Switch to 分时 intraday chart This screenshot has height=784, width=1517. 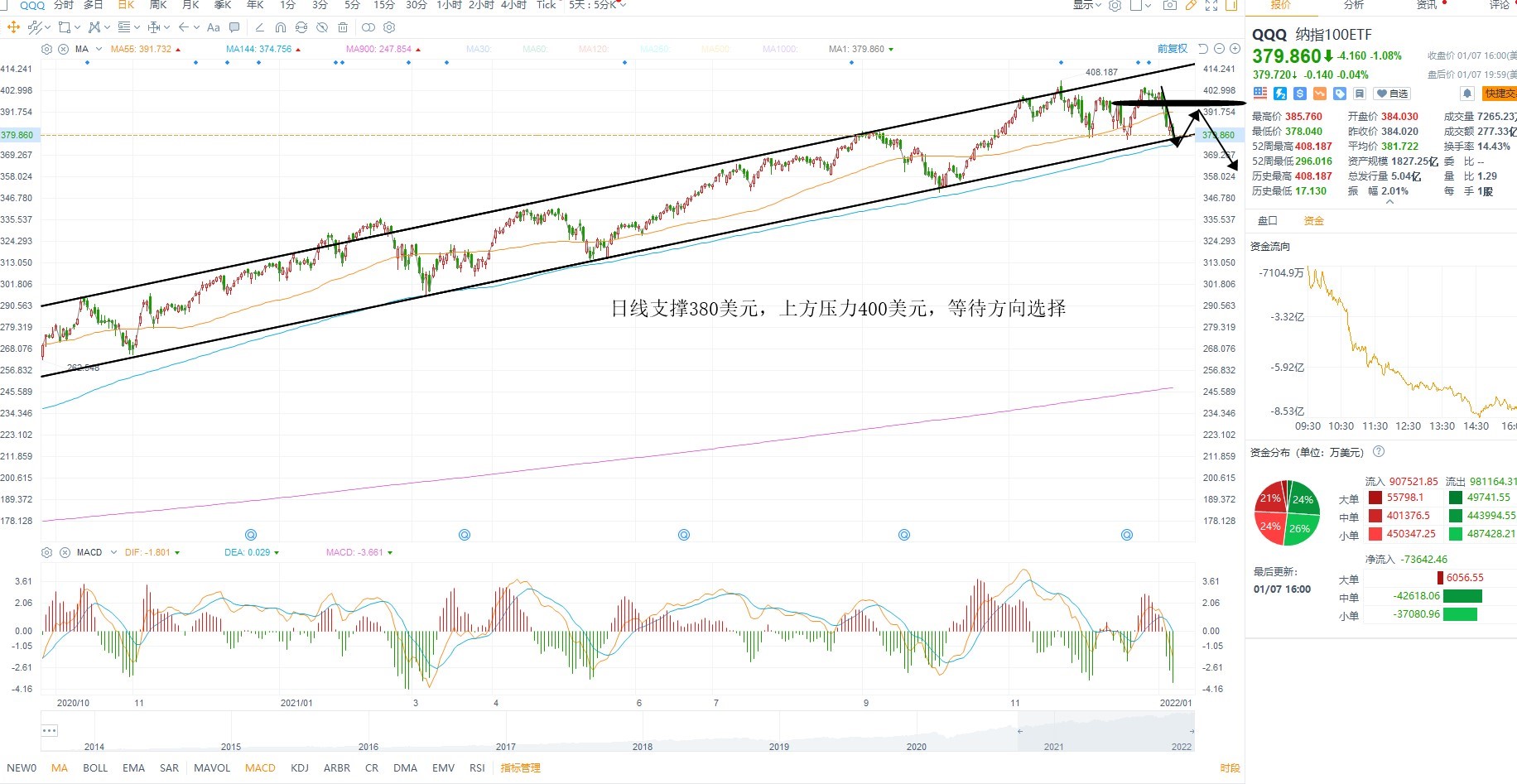(64, 5)
